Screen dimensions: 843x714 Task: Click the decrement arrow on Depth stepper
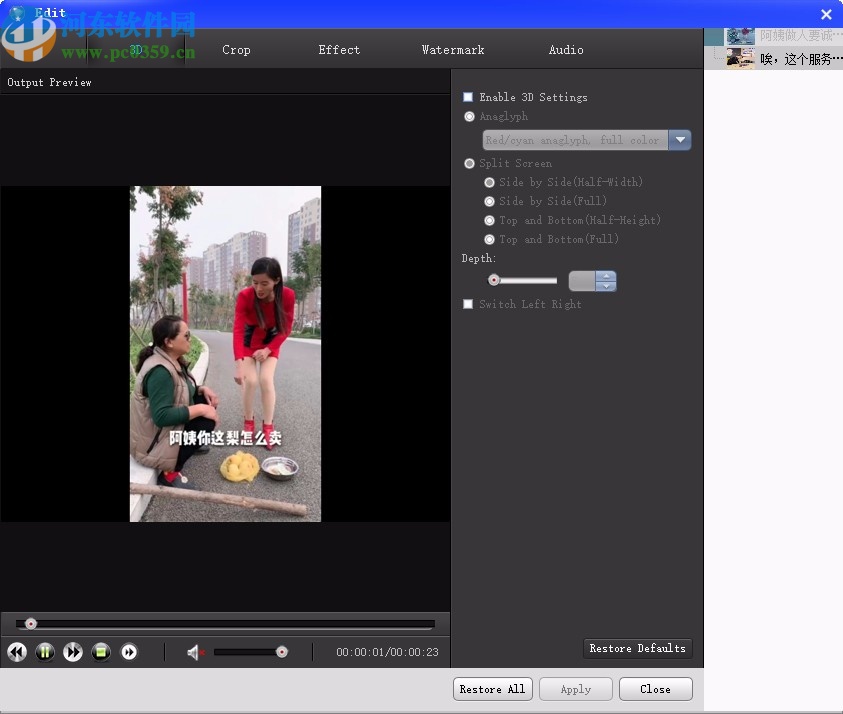(x=606, y=285)
